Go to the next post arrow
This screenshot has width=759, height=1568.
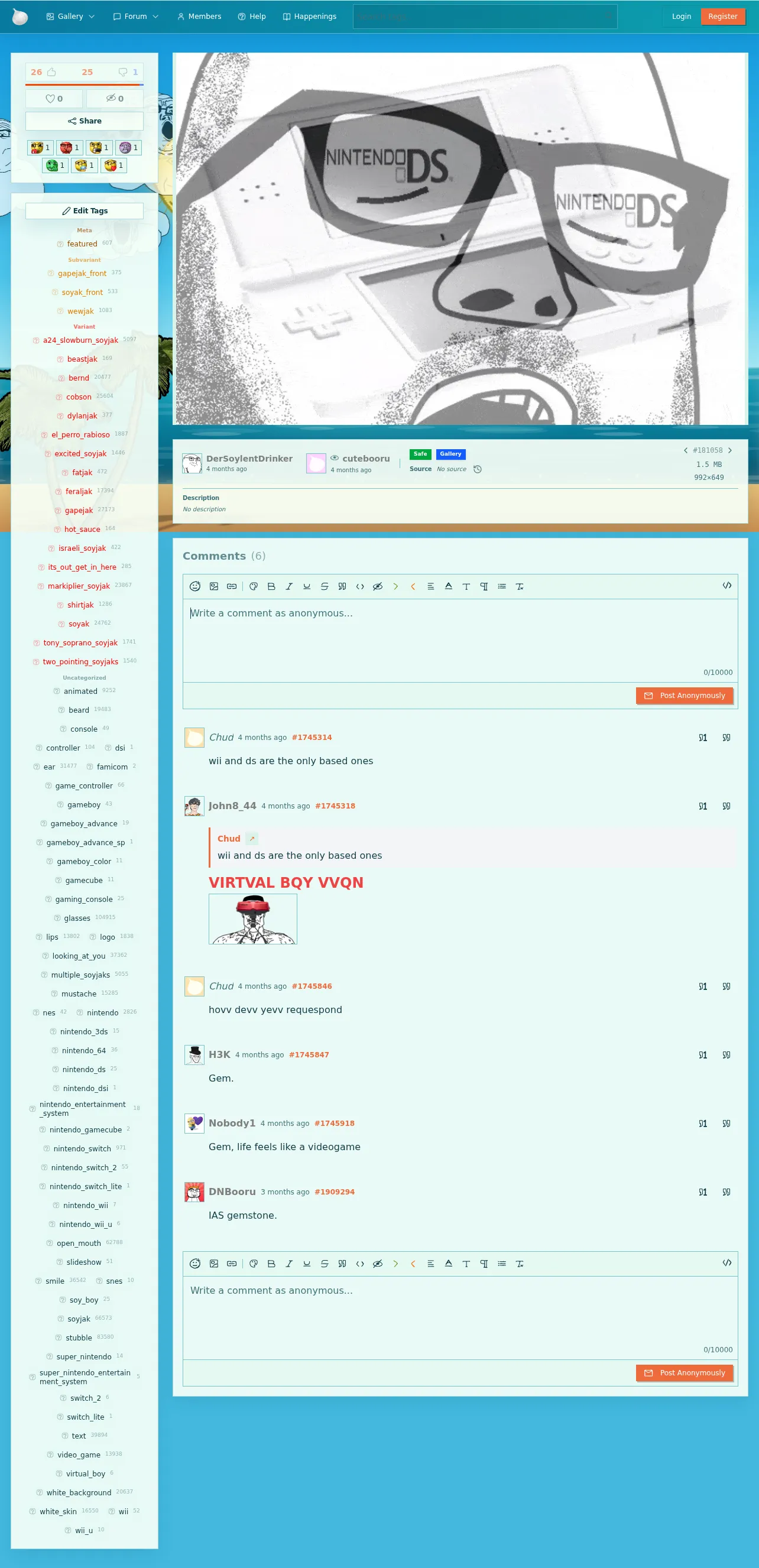pos(730,450)
